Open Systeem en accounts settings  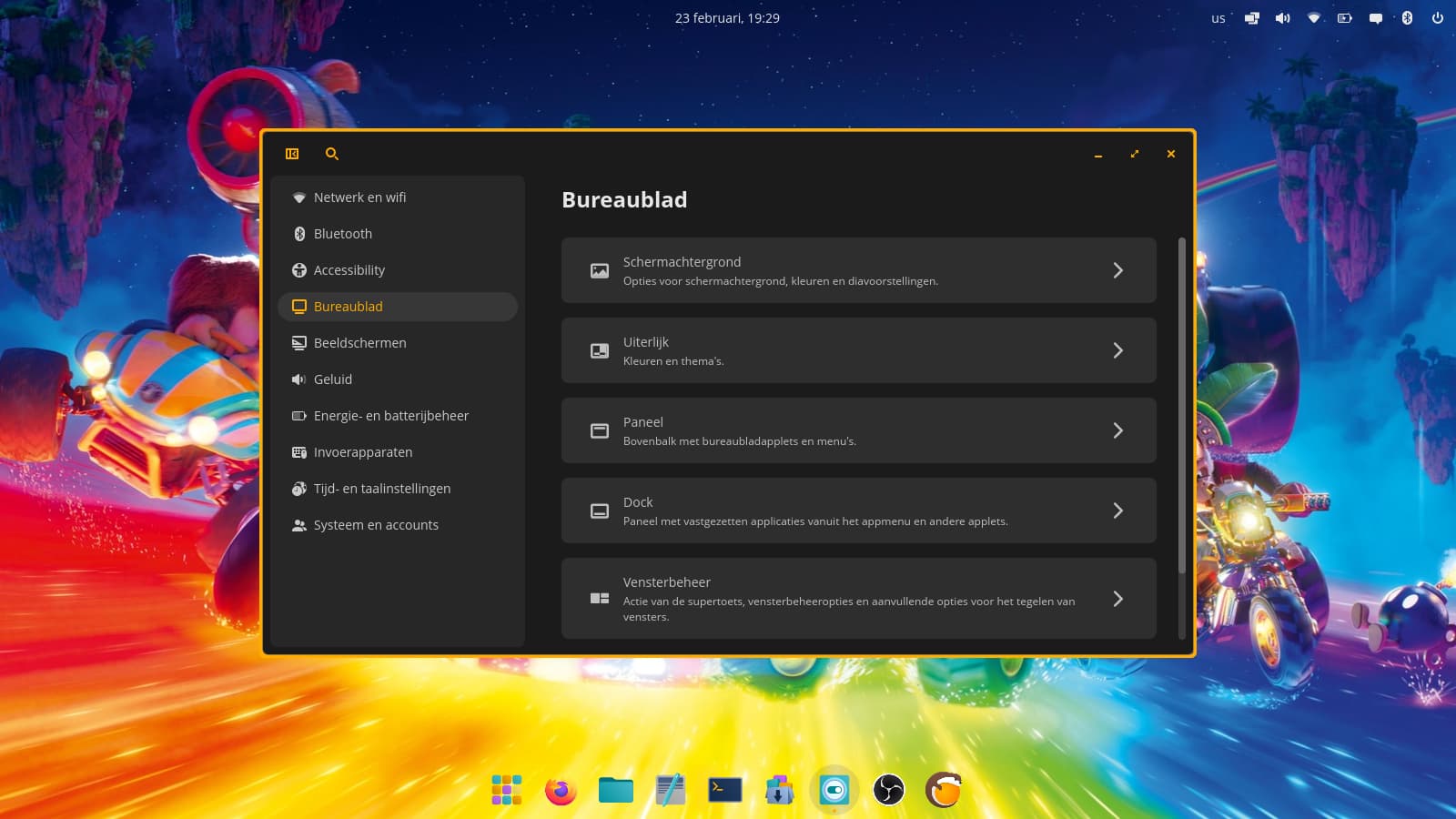click(x=398, y=525)
